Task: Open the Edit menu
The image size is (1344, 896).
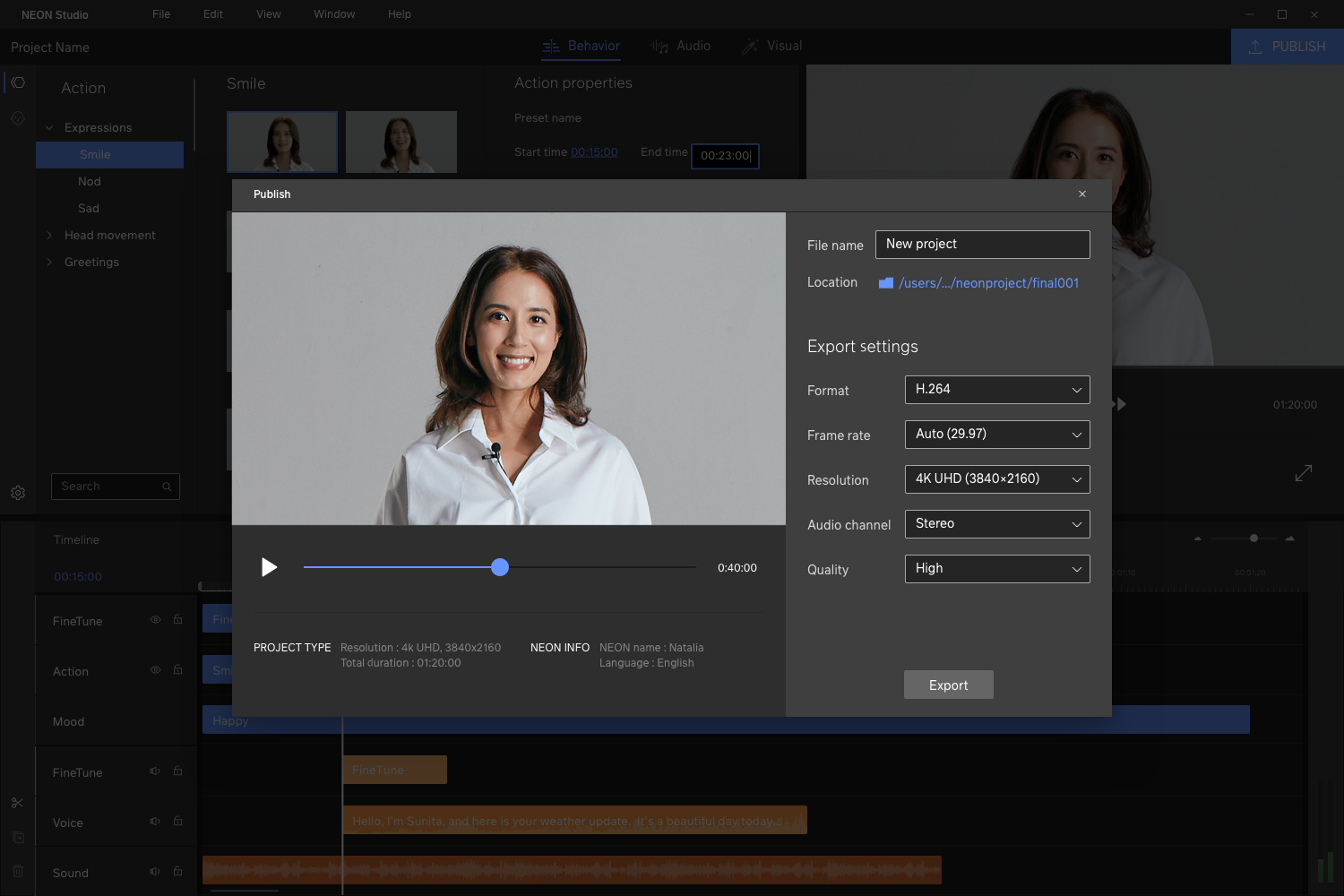Action: 213,14
